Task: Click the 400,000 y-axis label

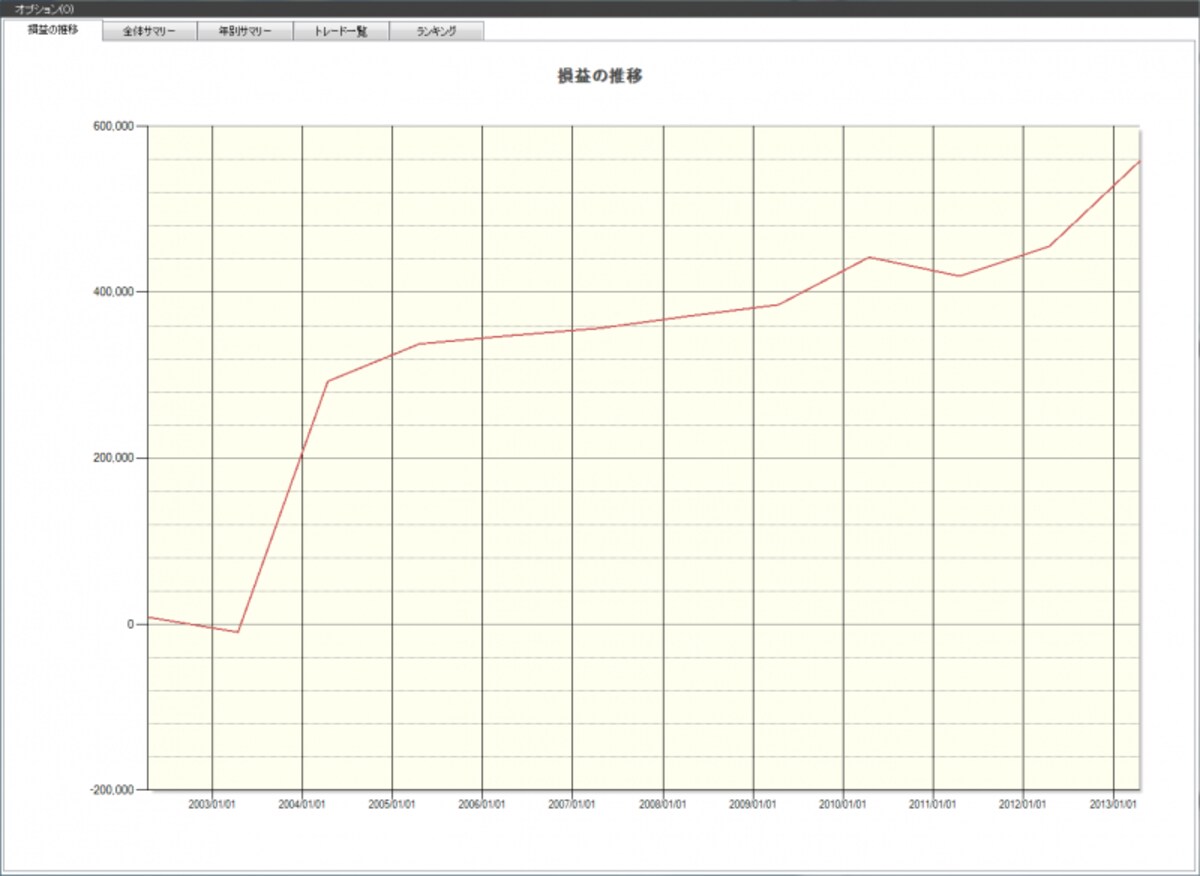Action: [114, 292]
